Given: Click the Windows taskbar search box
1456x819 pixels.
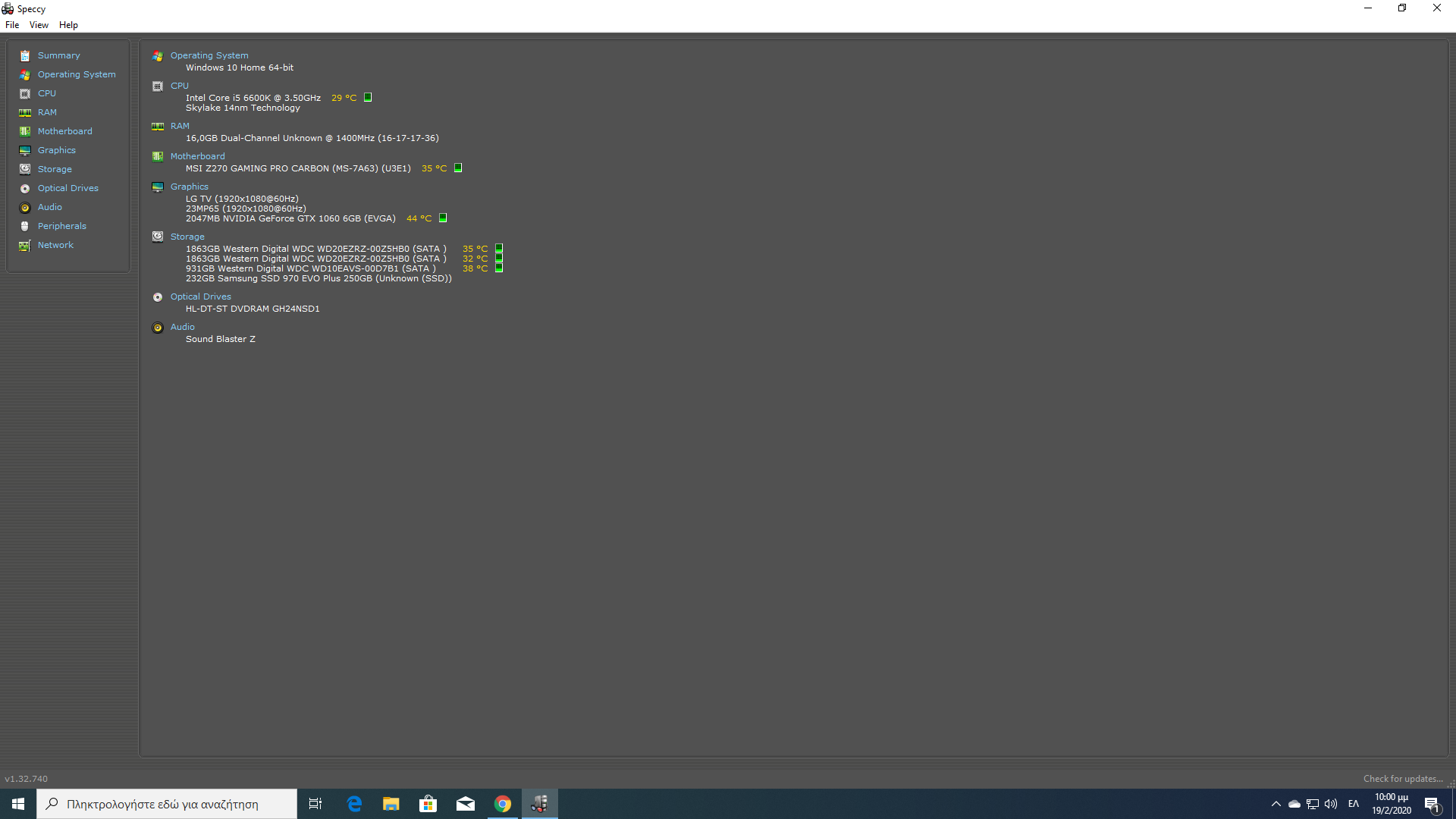Looking at the screenshot, I should coord(167,804).
